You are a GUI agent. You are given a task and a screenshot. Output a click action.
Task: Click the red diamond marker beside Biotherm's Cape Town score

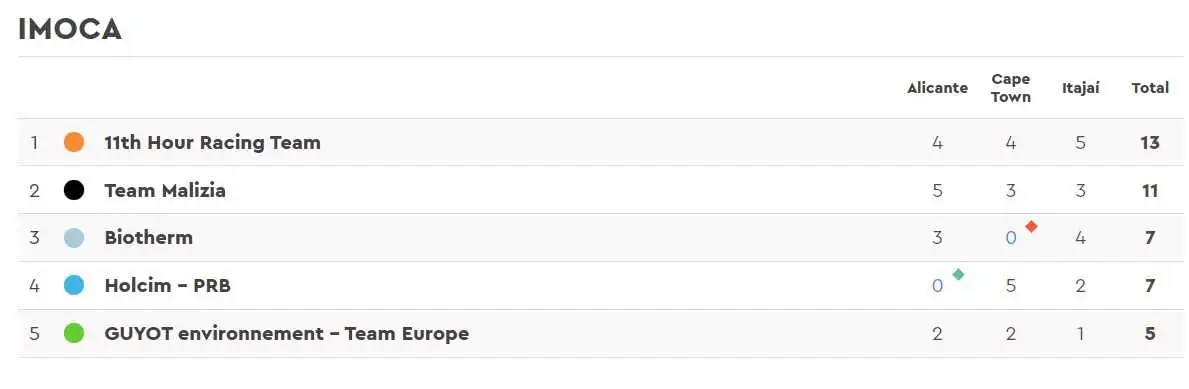pos(1031,226)
